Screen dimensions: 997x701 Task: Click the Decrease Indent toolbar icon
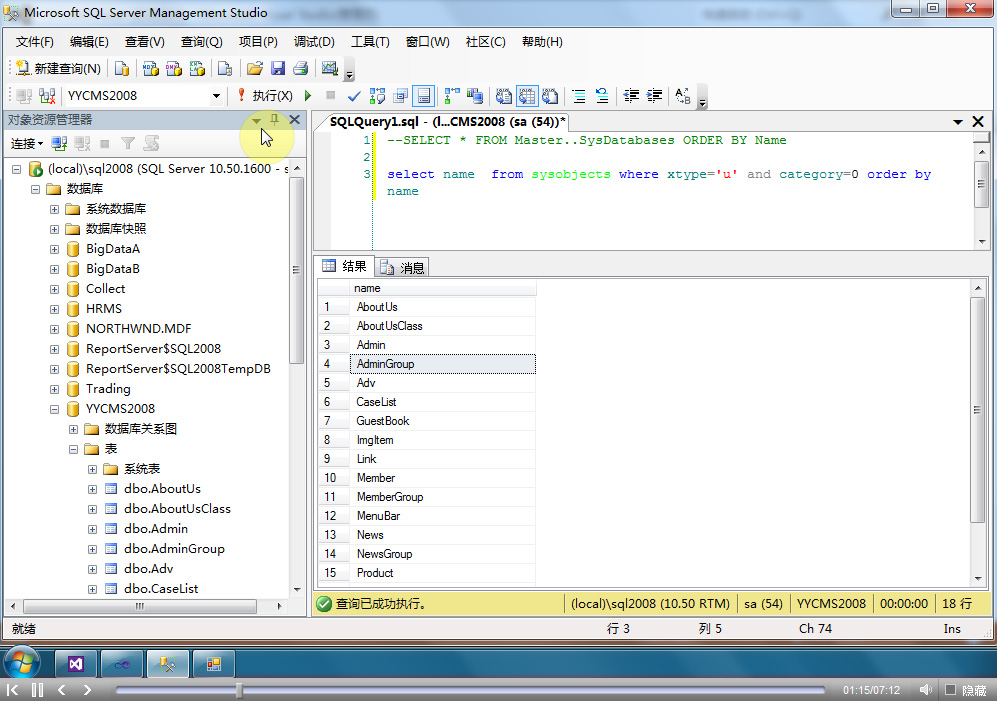(631, 96)
